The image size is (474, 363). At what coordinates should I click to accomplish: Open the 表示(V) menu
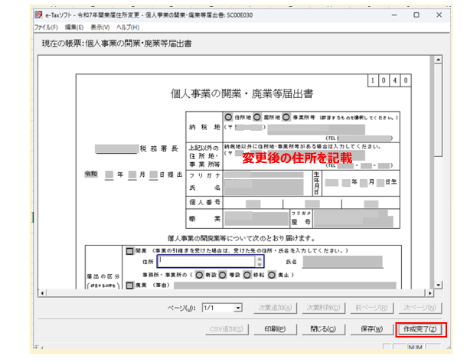tap(100, 27)
